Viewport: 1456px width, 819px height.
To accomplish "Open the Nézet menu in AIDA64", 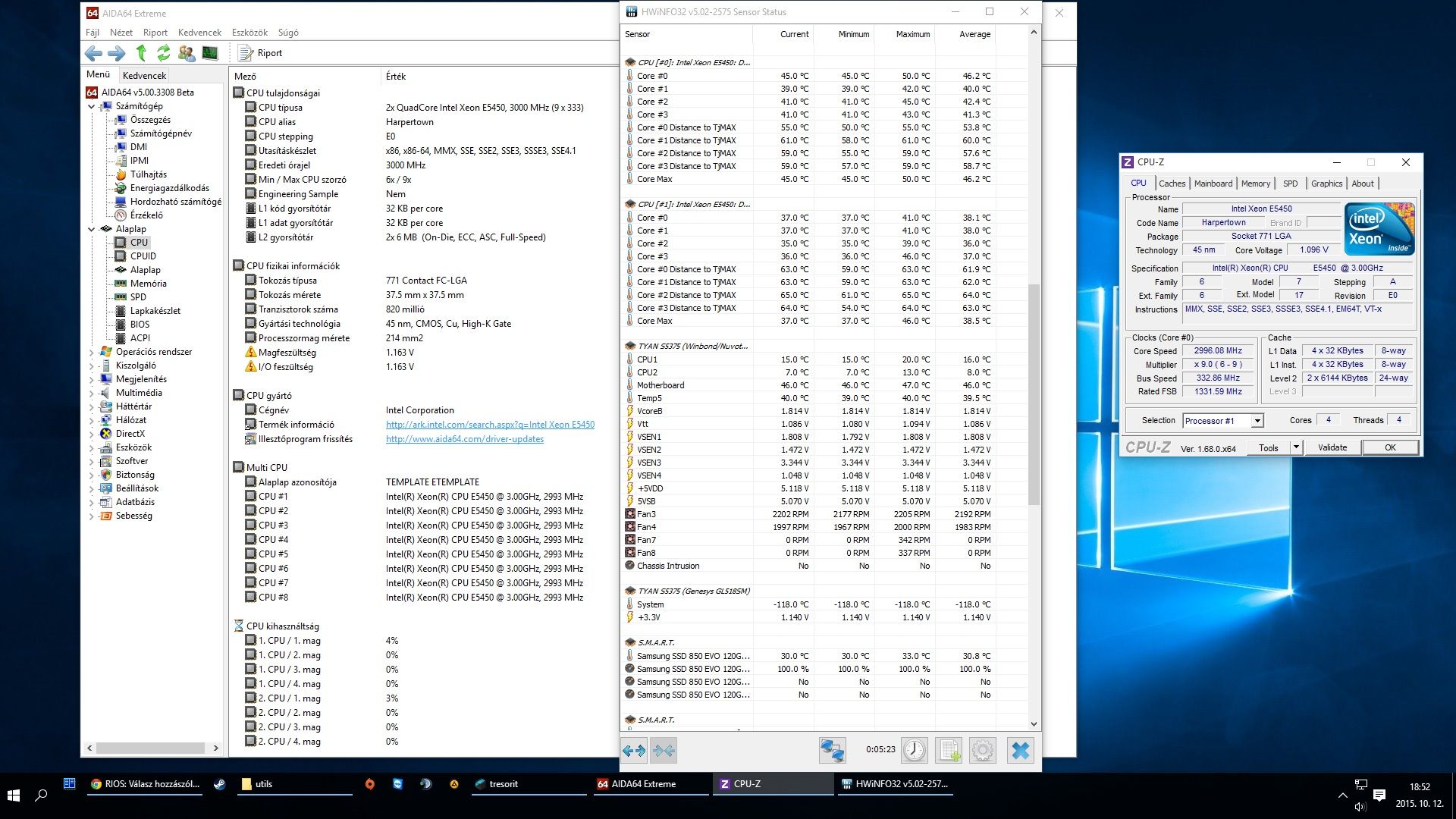I will 121,33.
